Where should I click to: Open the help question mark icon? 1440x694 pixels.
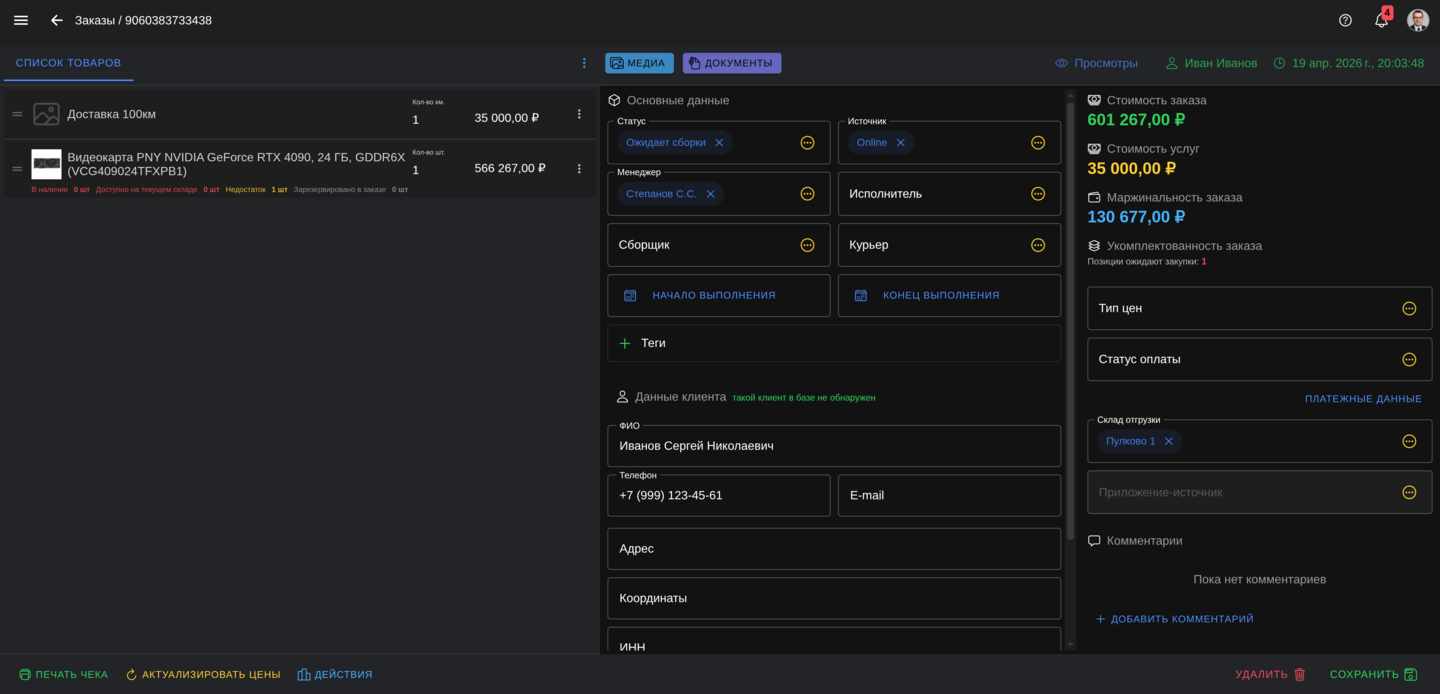coord(1345,20)
